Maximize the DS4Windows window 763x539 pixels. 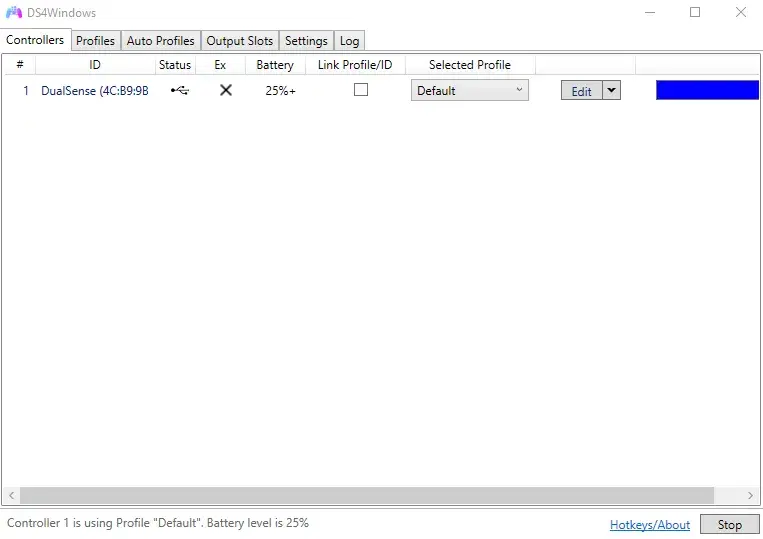(x=695, y=12)
